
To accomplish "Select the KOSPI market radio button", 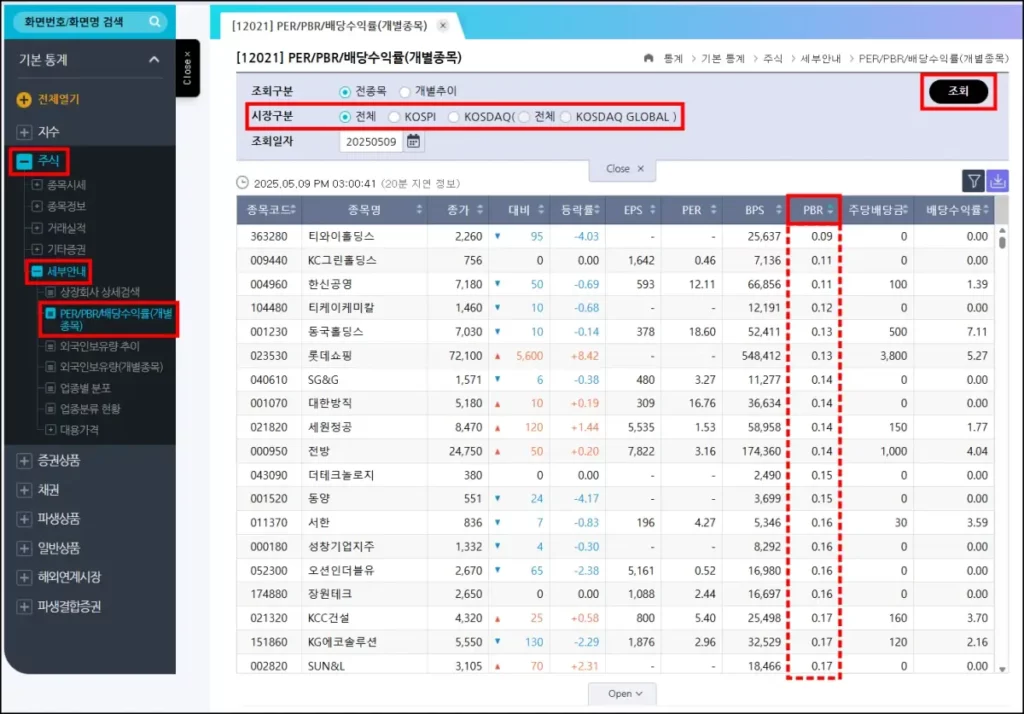I will pos(395,117).
